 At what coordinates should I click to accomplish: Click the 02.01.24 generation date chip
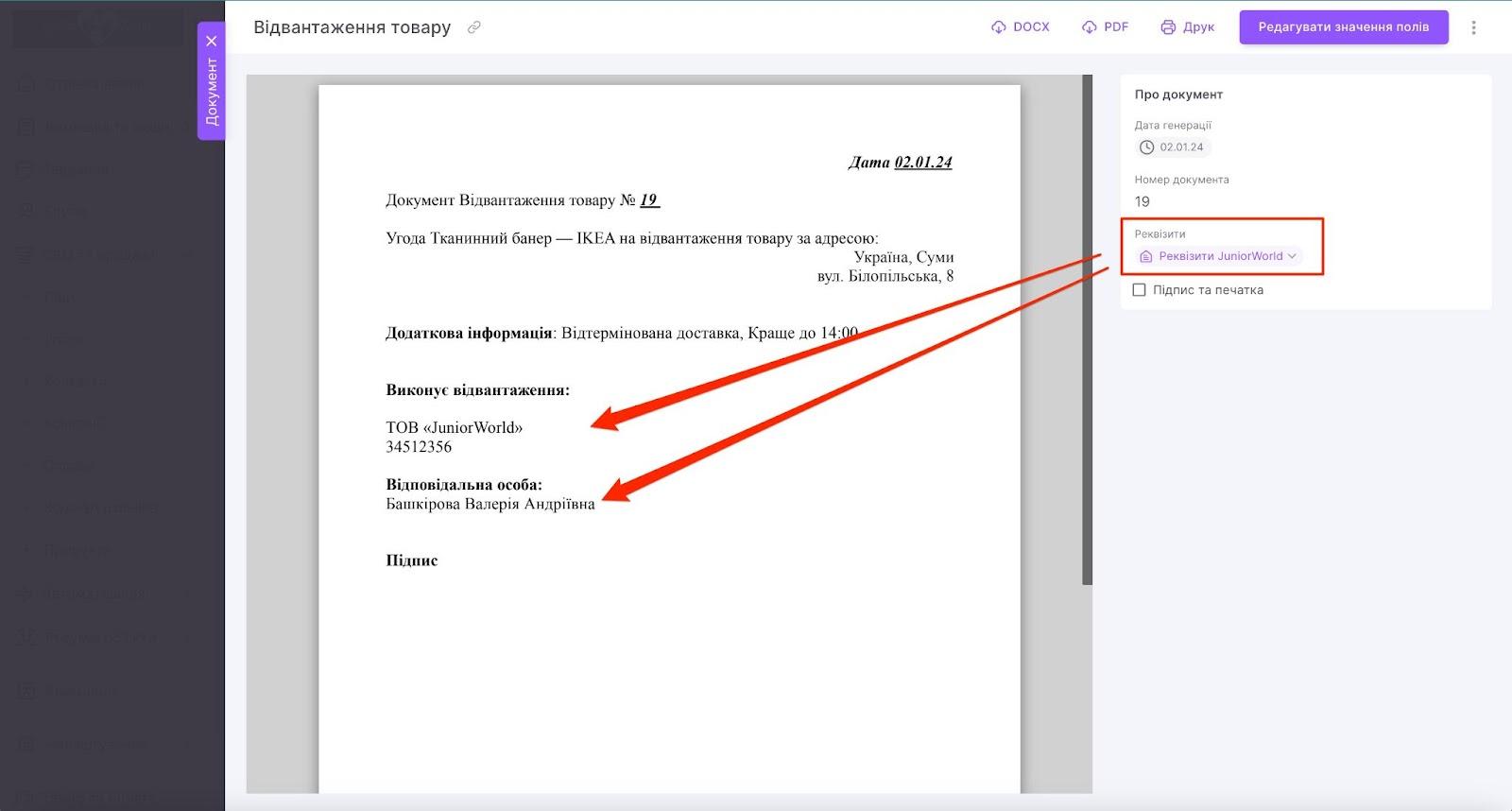point(1173,147)
